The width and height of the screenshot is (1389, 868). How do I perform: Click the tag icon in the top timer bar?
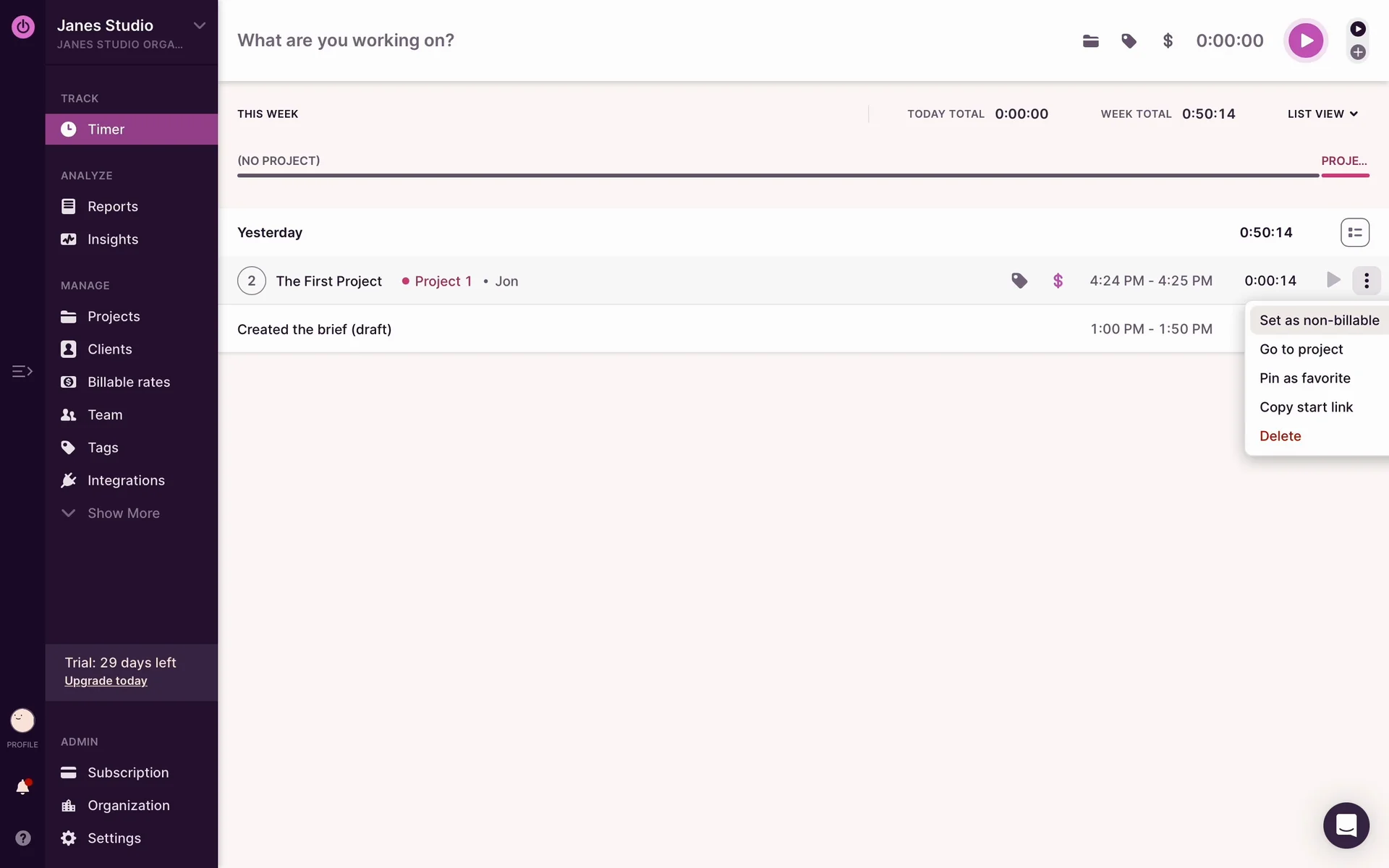pyautogui.click(x=1129, y=41)
